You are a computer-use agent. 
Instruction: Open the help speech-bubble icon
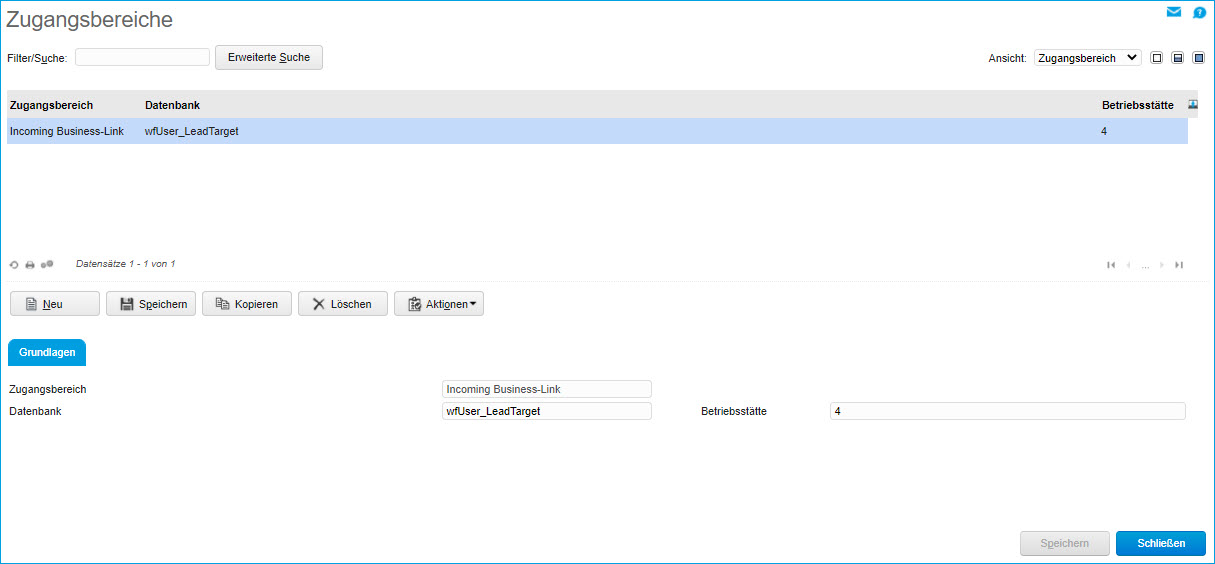pyautogui.click(x=1199, y=13)
